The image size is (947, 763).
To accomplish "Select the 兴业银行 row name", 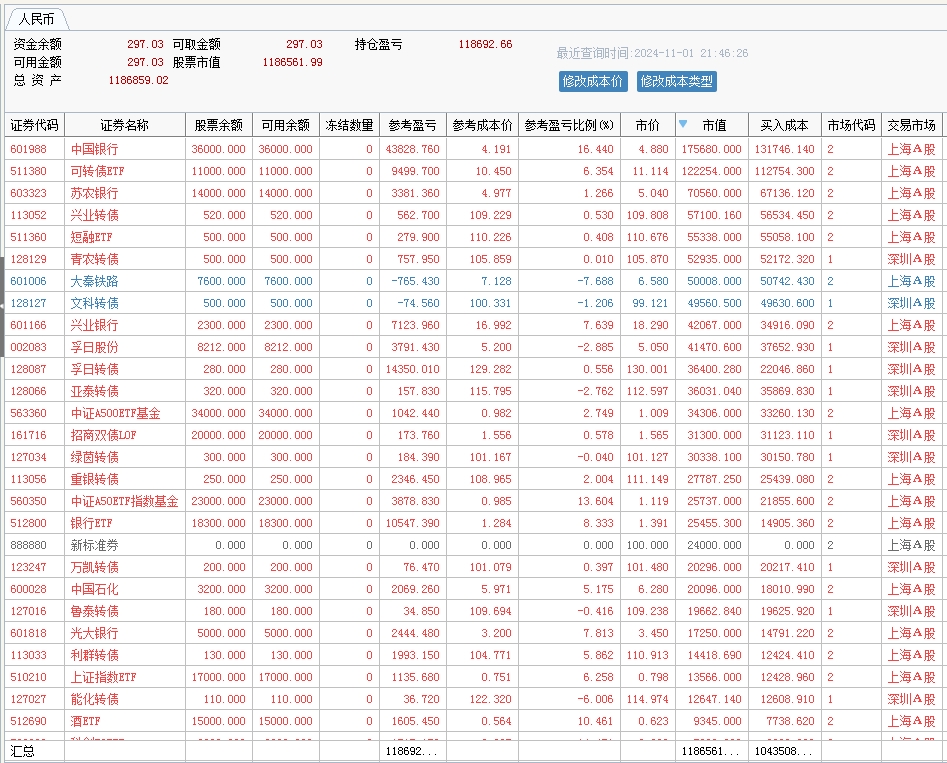I will click(94, 325).
